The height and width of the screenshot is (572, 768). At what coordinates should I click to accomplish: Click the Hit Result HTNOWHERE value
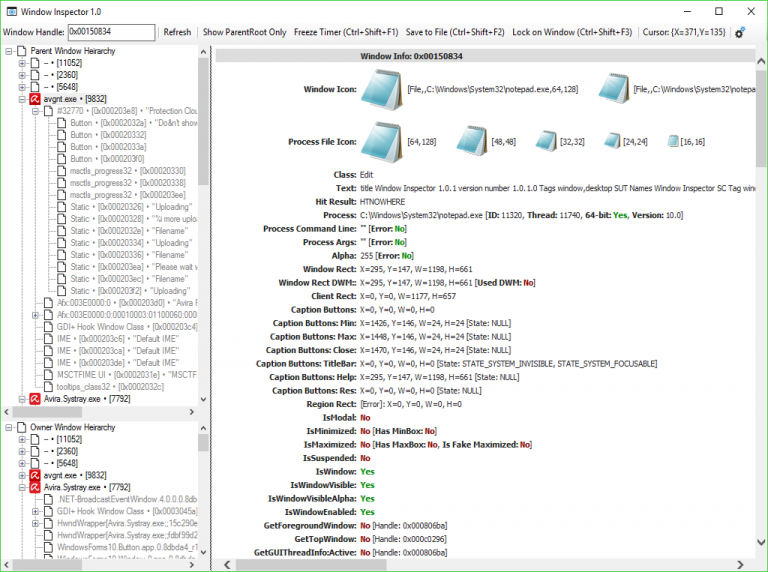(x=383, y=202)
